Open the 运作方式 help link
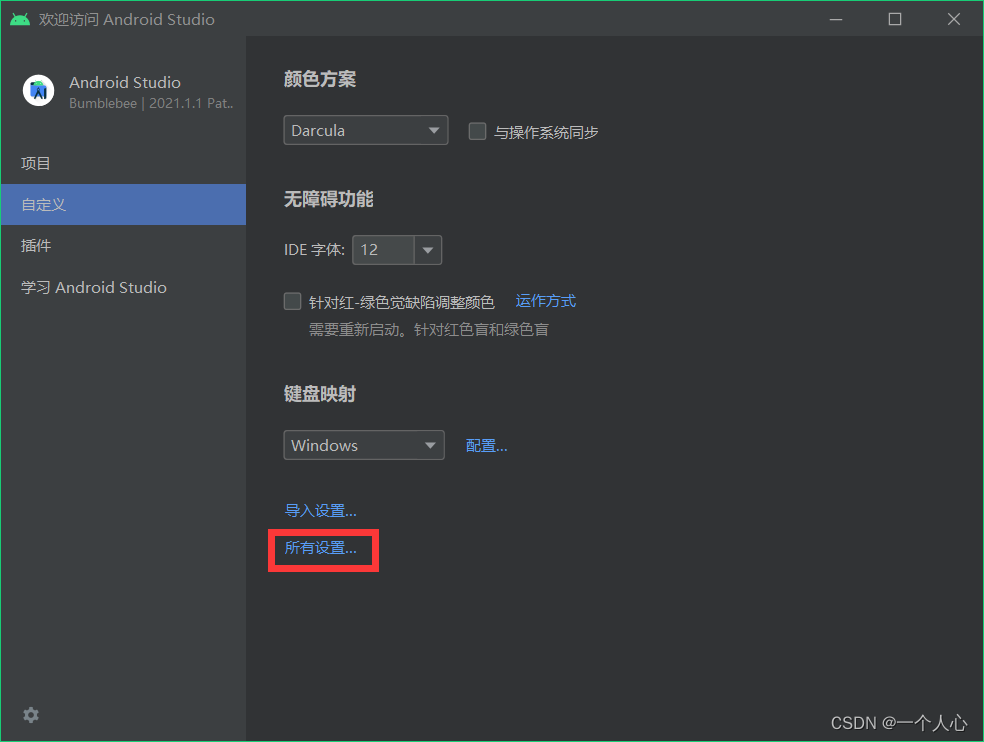This screenshot has width=984, height=742. click(545, 300)
